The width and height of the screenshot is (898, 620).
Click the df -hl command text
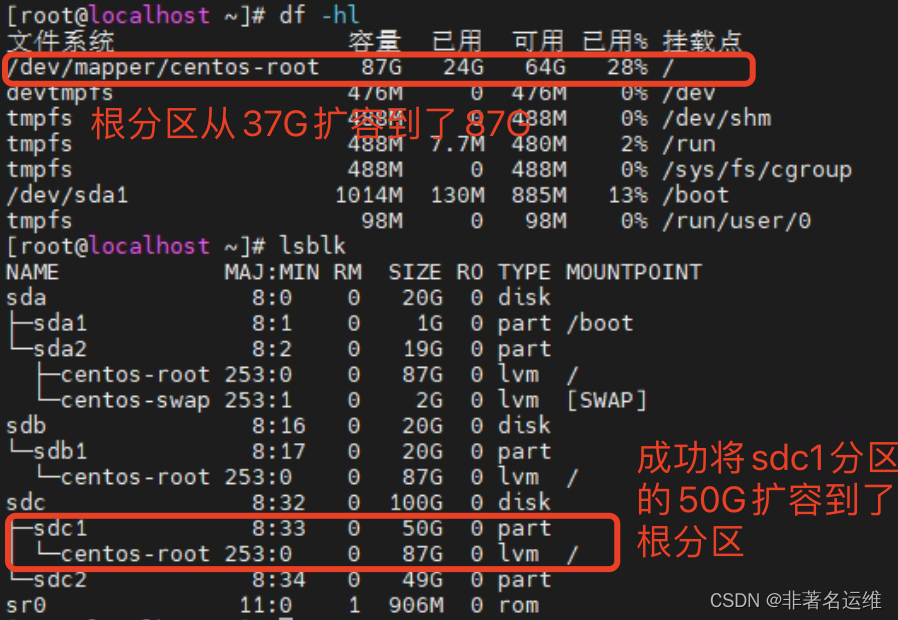pos(319,15)
